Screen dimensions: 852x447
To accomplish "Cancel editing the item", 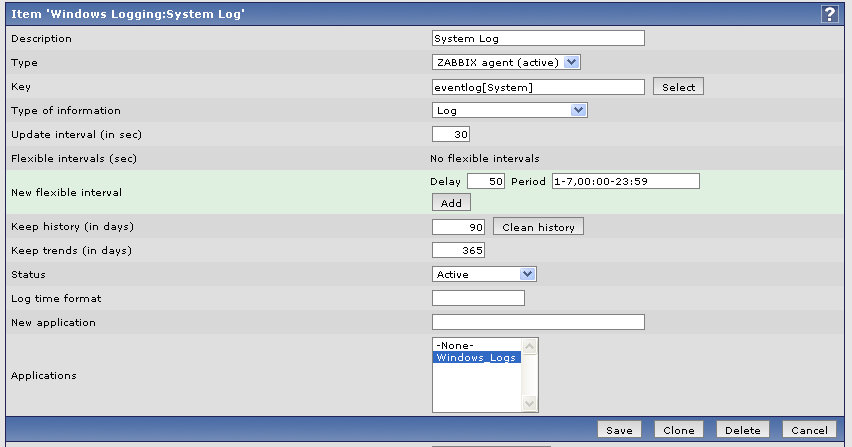I will (809, 430).
